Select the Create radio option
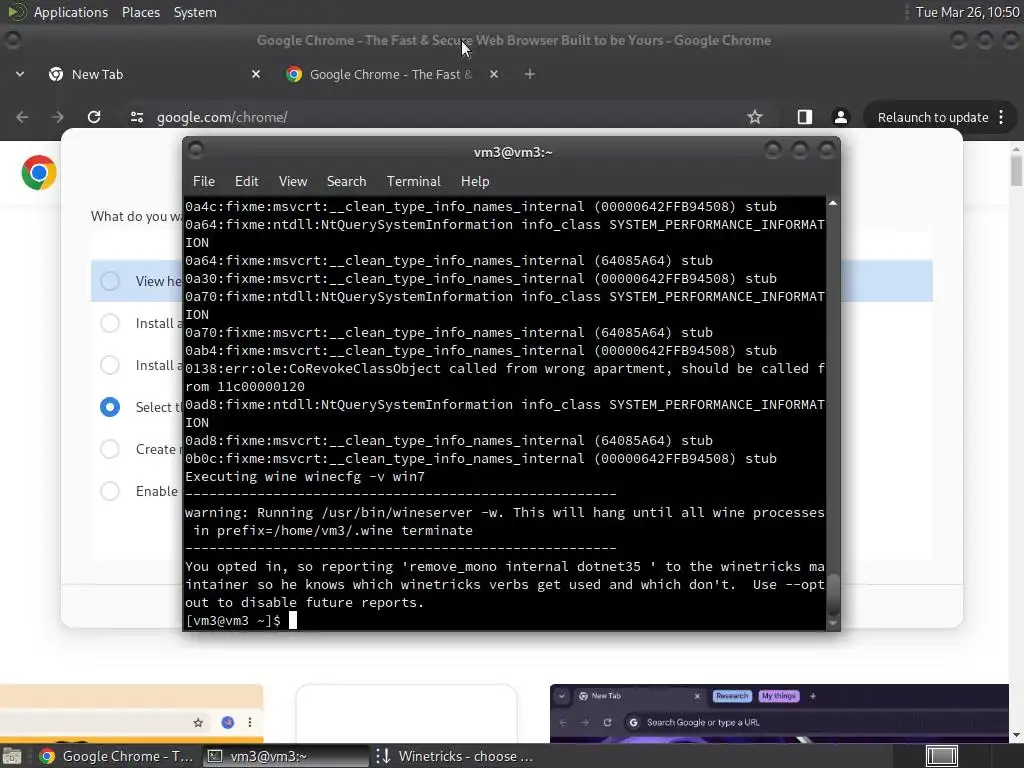 tap(110, 449)
